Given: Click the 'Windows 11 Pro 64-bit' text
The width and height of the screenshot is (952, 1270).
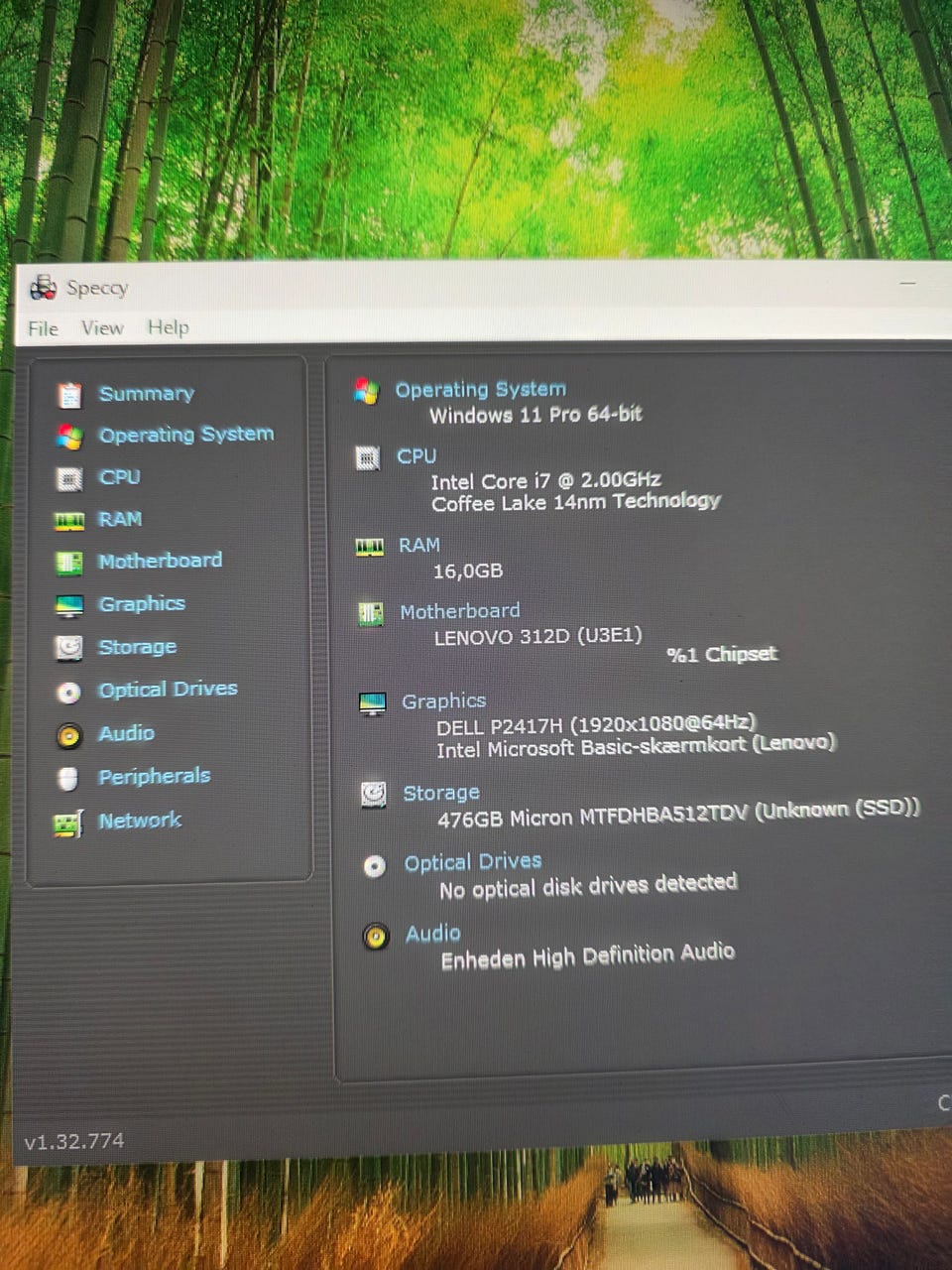Looking at the screenshot, I should coord(535,415).
